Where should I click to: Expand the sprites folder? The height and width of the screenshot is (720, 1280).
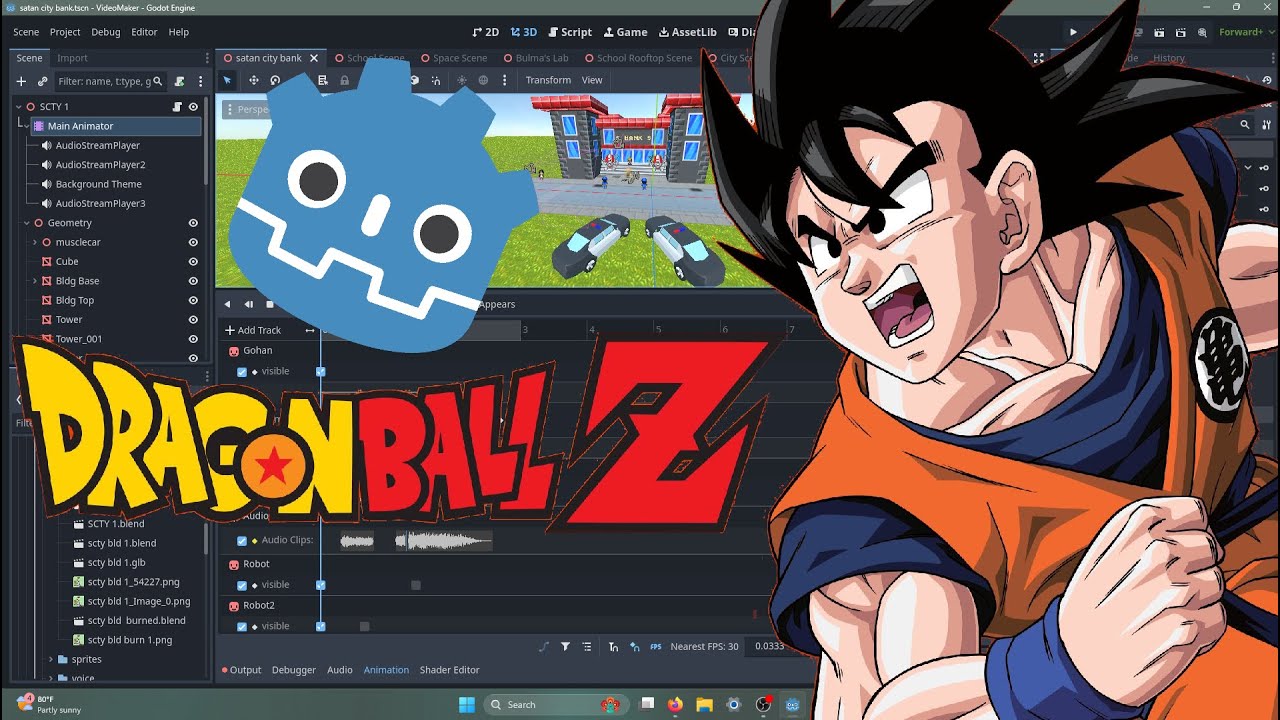click(x=50, y=659)
